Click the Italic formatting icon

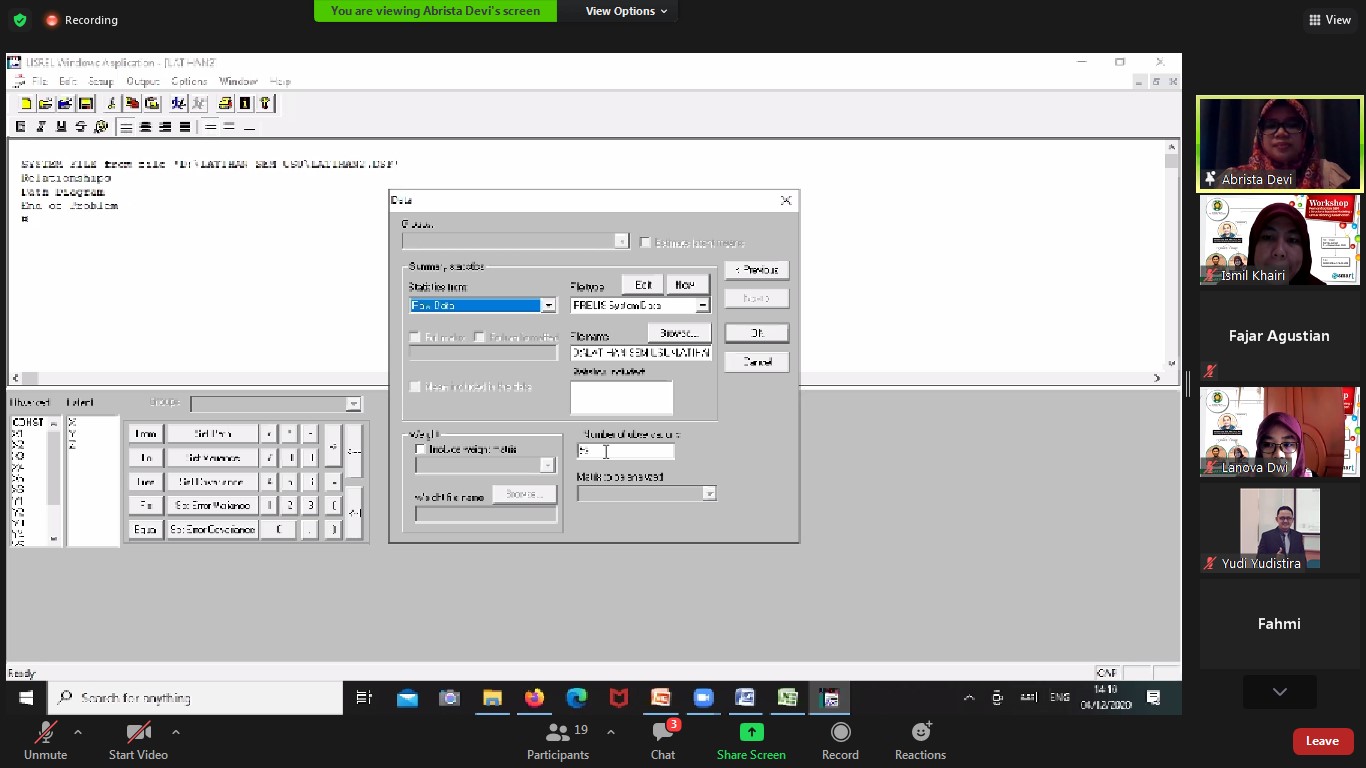41,127
